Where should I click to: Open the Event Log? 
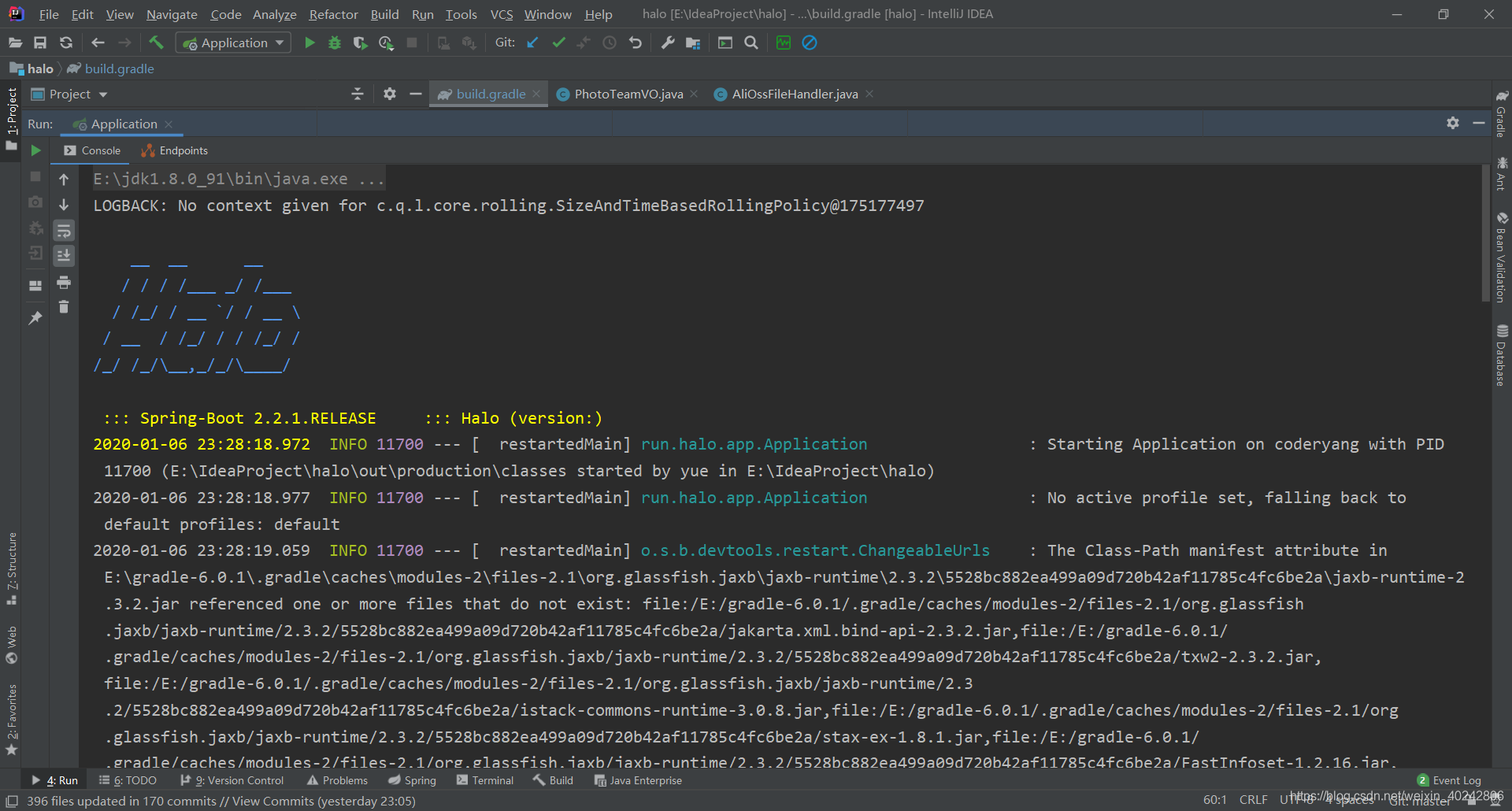pos(1449,780)
